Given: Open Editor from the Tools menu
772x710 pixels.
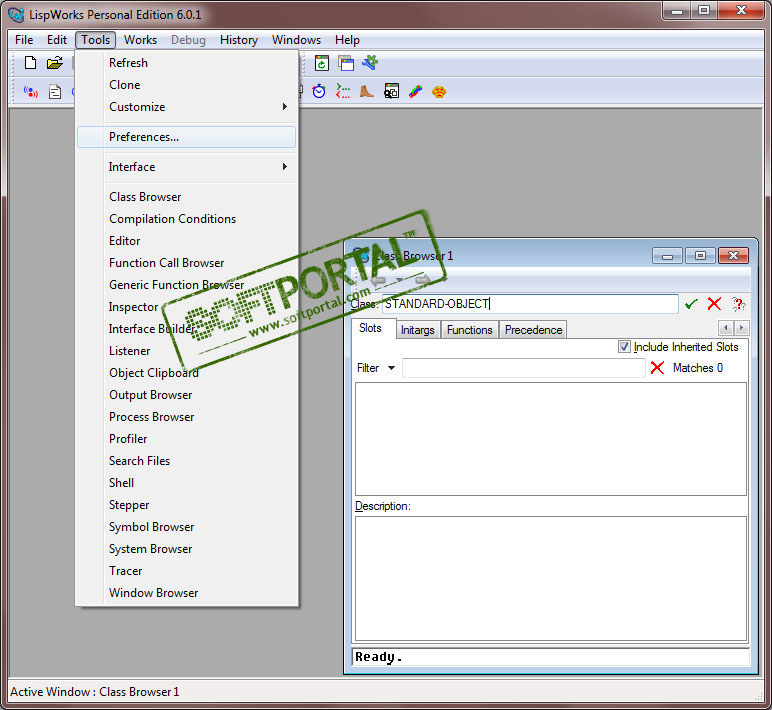Looking at the screenshot, I should [187, 241].
